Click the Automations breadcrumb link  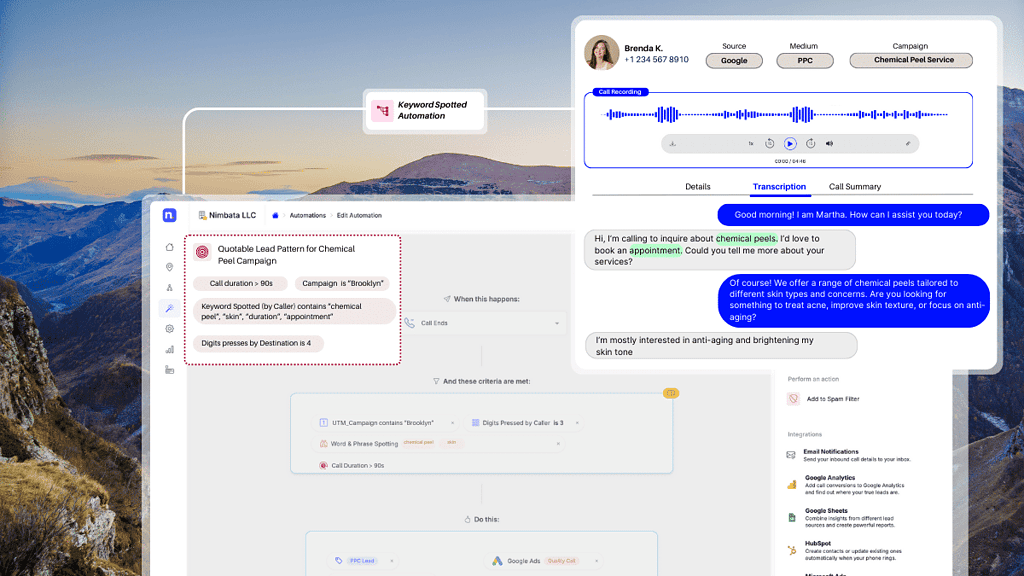308,215
